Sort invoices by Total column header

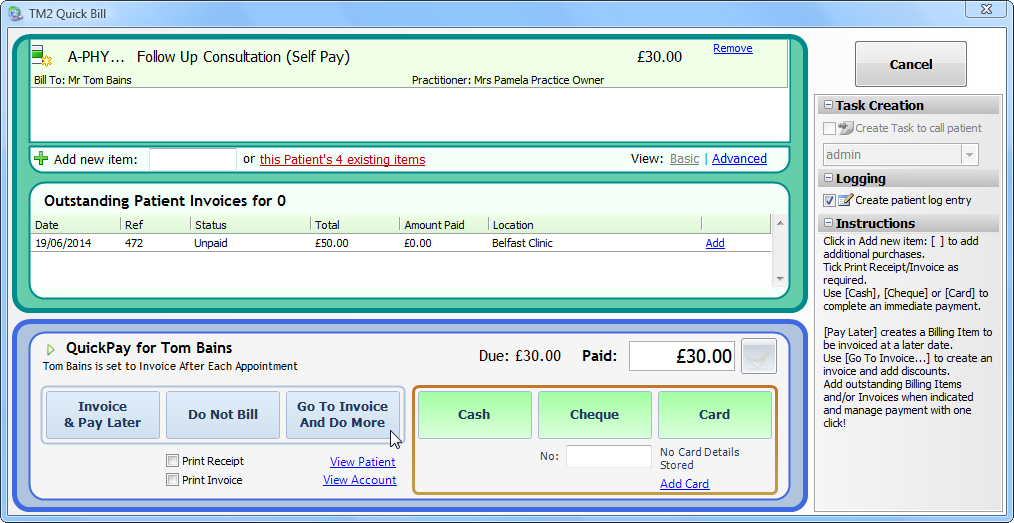(x=354, y=225)
